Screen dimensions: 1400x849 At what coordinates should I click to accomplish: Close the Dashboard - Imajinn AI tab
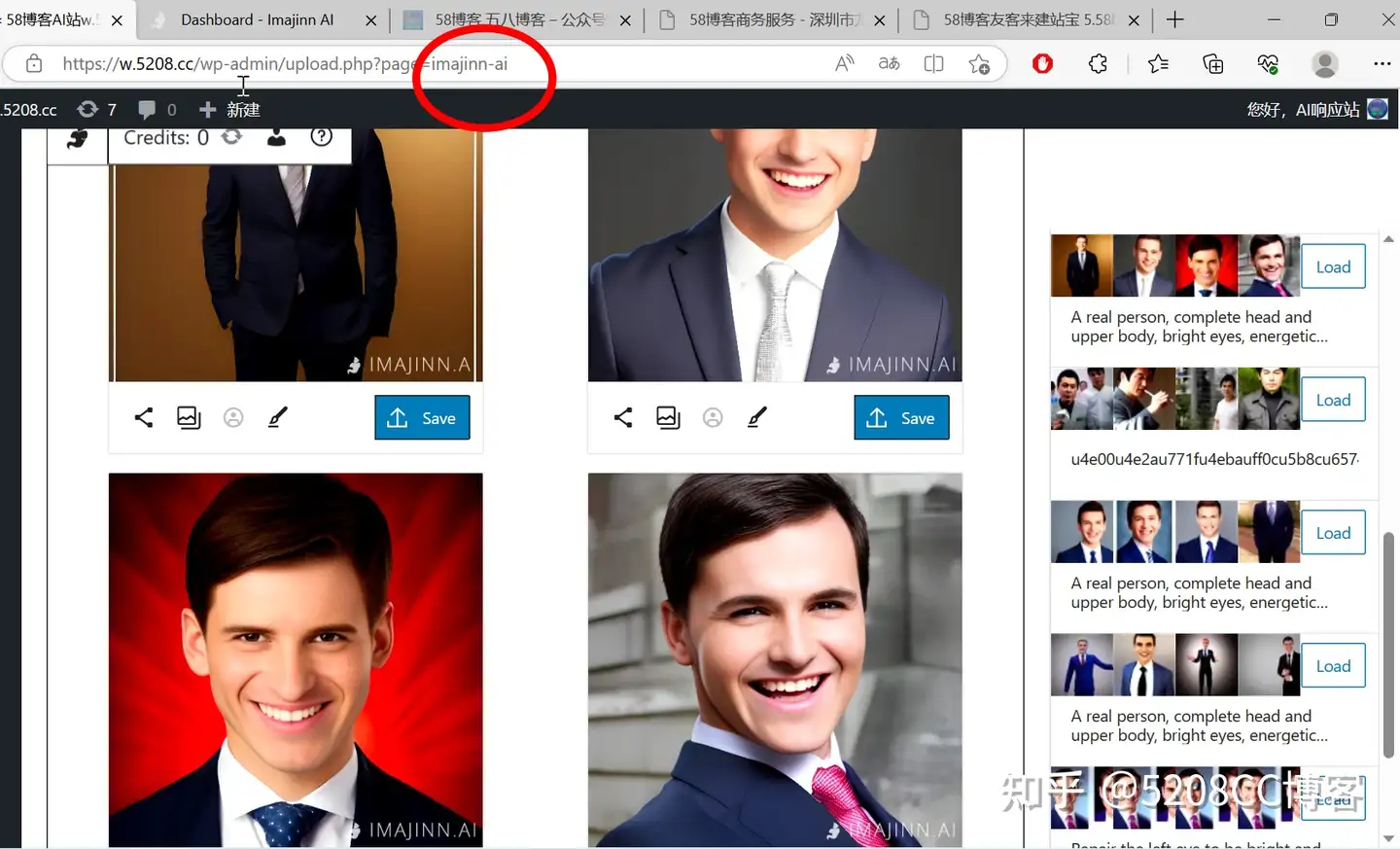click(370, 19)
